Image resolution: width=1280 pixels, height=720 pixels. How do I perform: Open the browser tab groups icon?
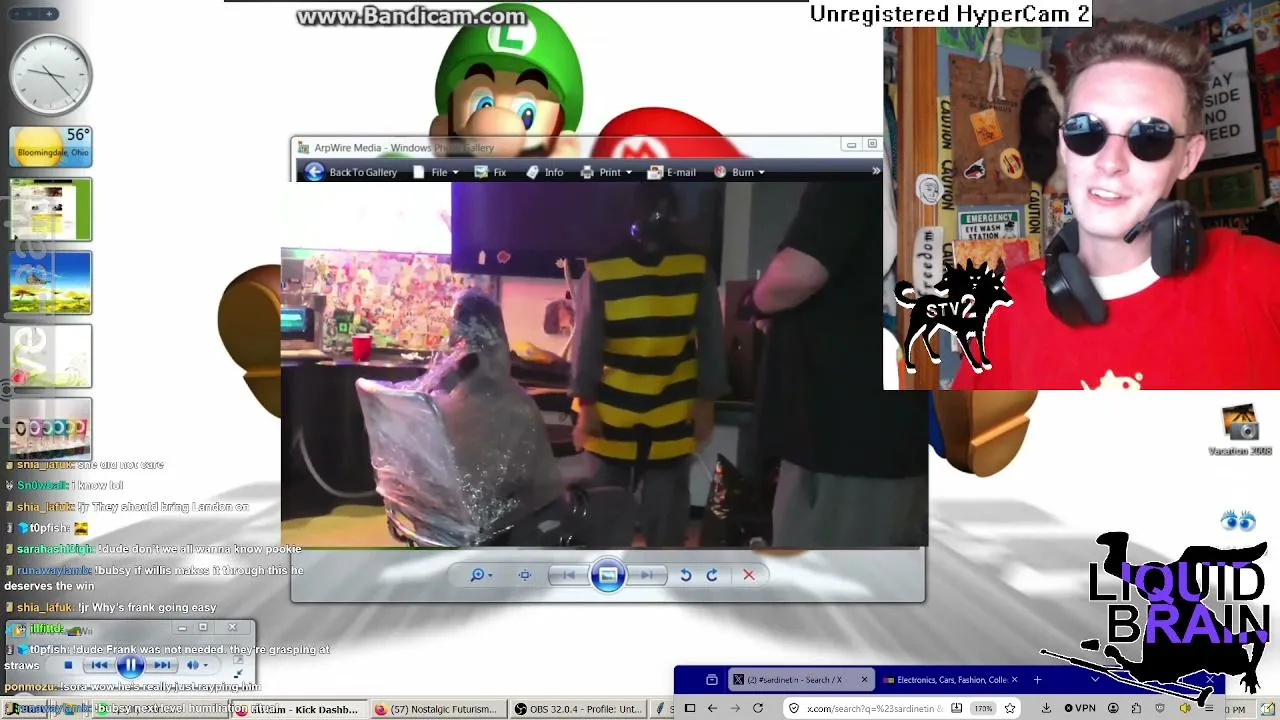tap(712, 680)
